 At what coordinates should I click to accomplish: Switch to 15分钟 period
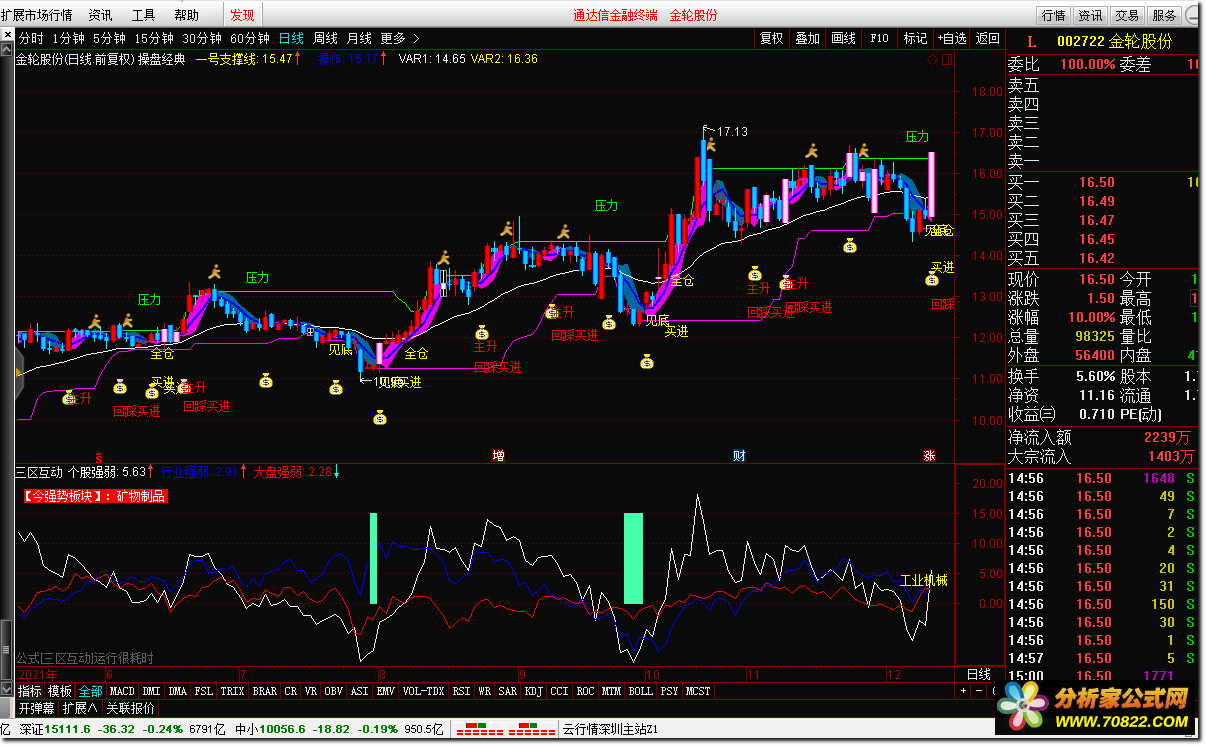[x=154, y=38]
